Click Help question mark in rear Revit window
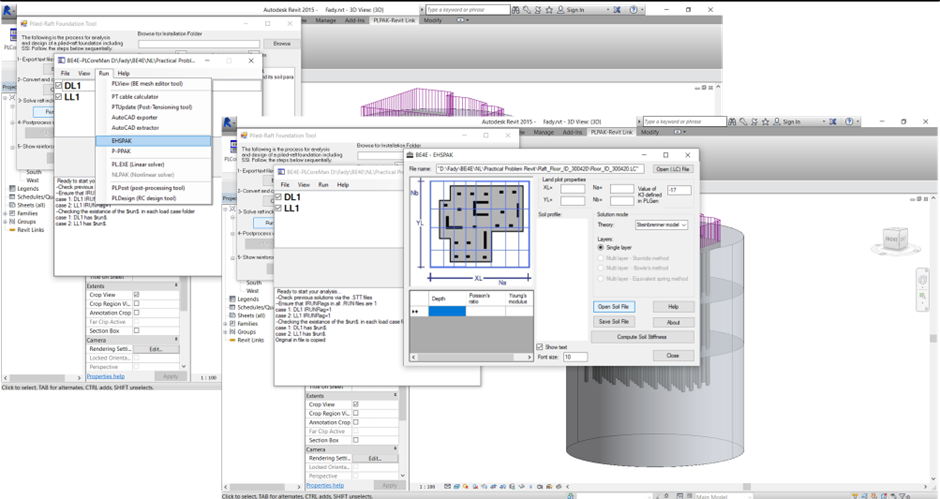This screenshot has width=940, height=499. (633, 10)
